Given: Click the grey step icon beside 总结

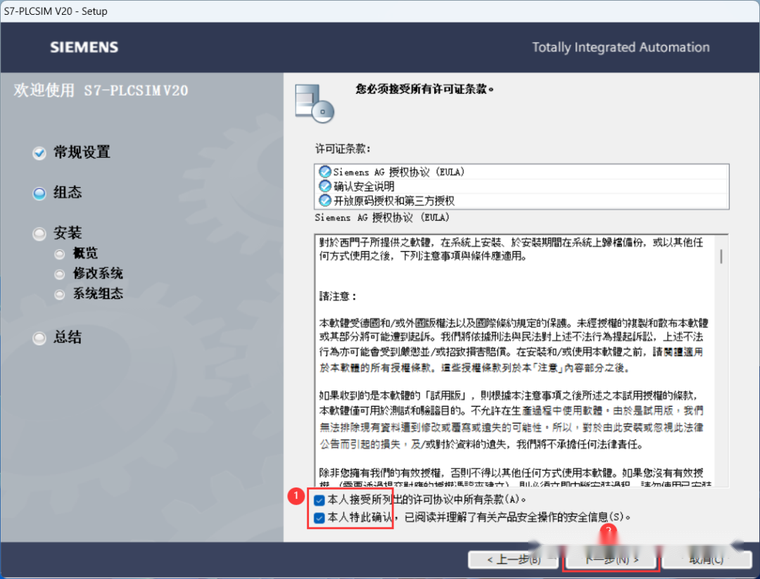Looking at the screenshot, I should (39, 338).
